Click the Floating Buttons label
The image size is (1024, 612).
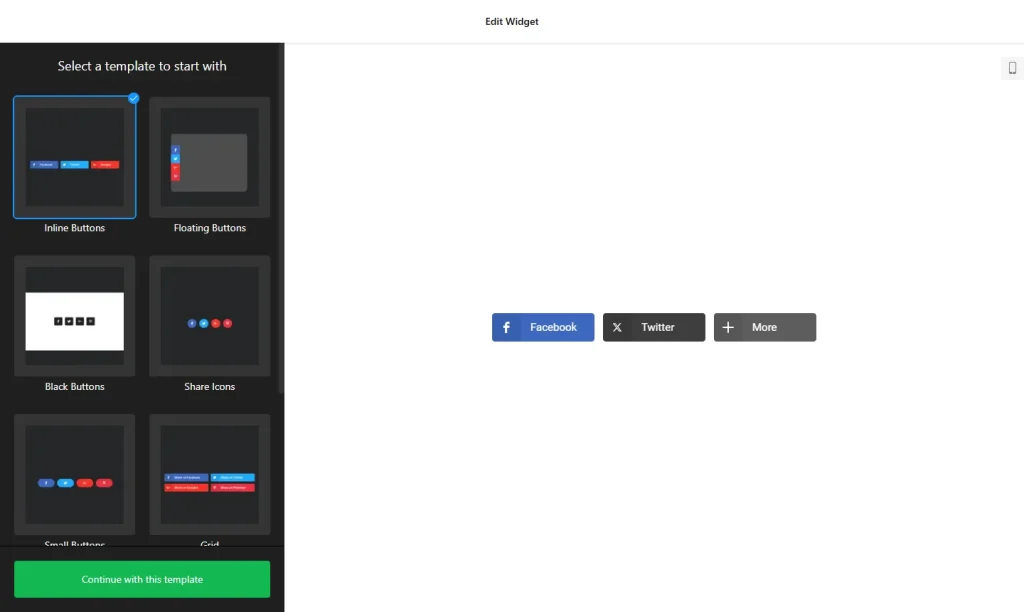pos(210,228)
